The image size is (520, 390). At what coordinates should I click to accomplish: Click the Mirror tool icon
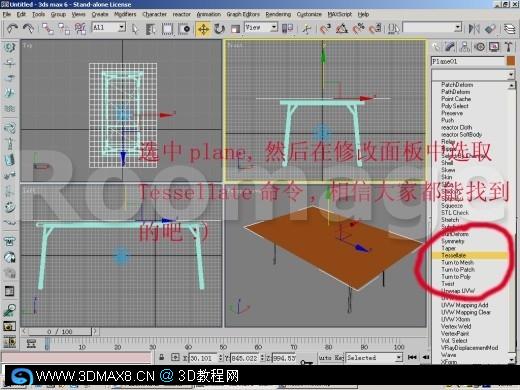(x=474, y=29)
